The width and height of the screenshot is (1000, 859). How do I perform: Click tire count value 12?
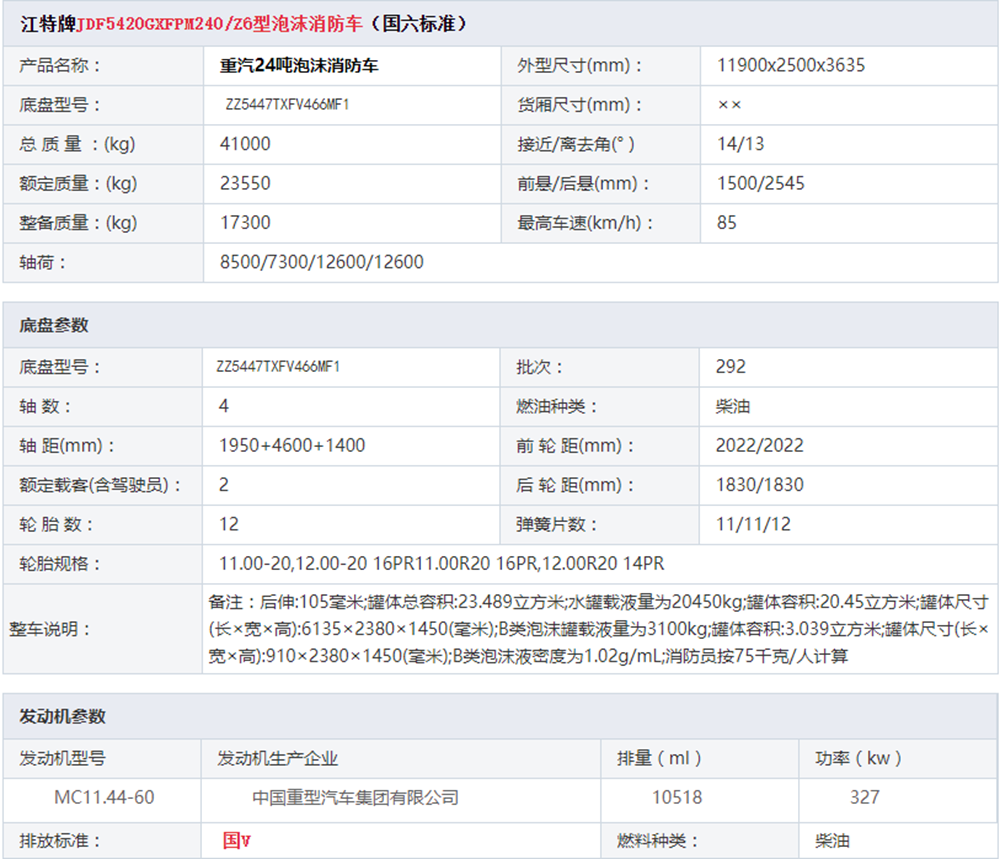[x=228, y=524]
